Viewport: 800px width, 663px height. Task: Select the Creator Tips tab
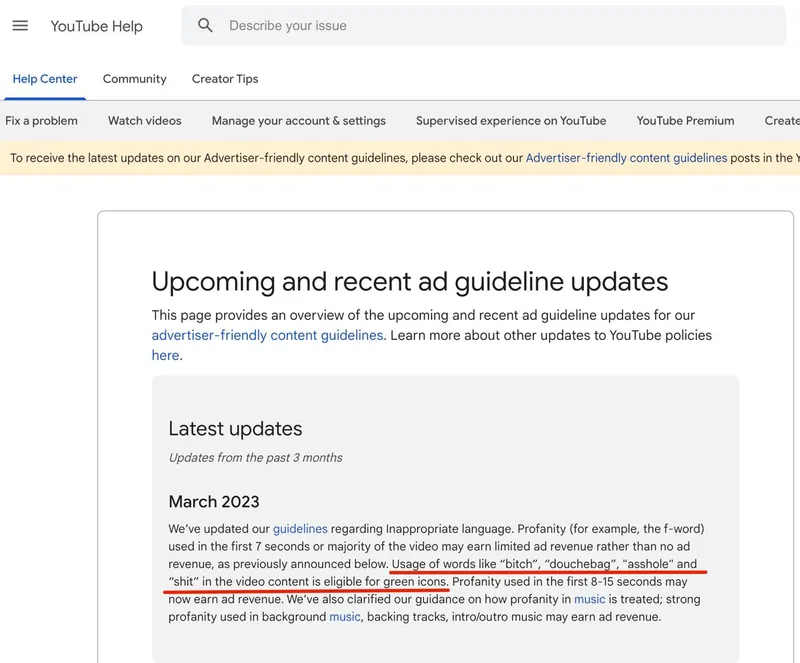225,79
